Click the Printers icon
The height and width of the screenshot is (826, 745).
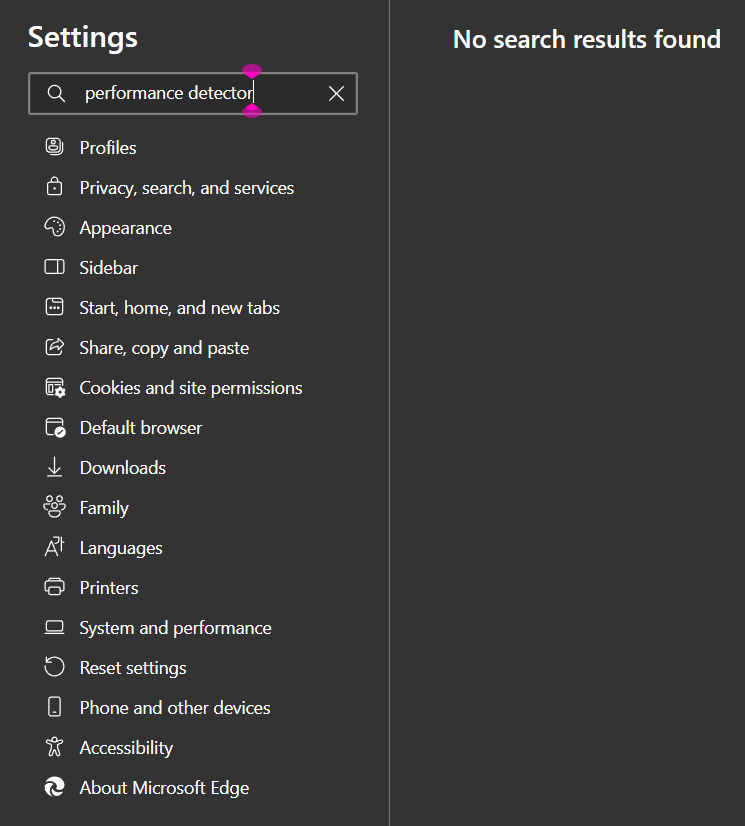point(54,587)
